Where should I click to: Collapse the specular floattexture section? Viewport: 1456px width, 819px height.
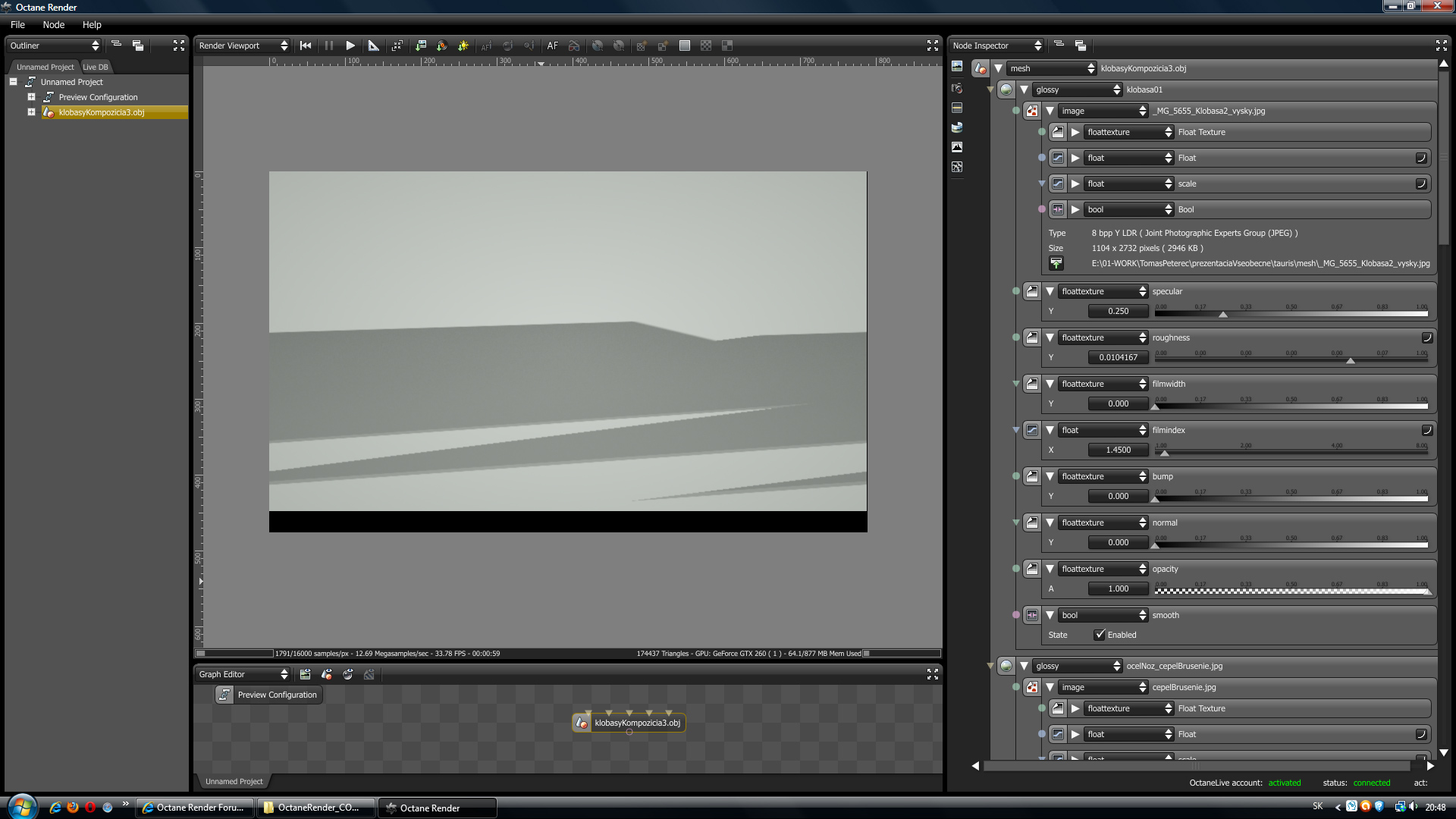(x=1050, y=291)
